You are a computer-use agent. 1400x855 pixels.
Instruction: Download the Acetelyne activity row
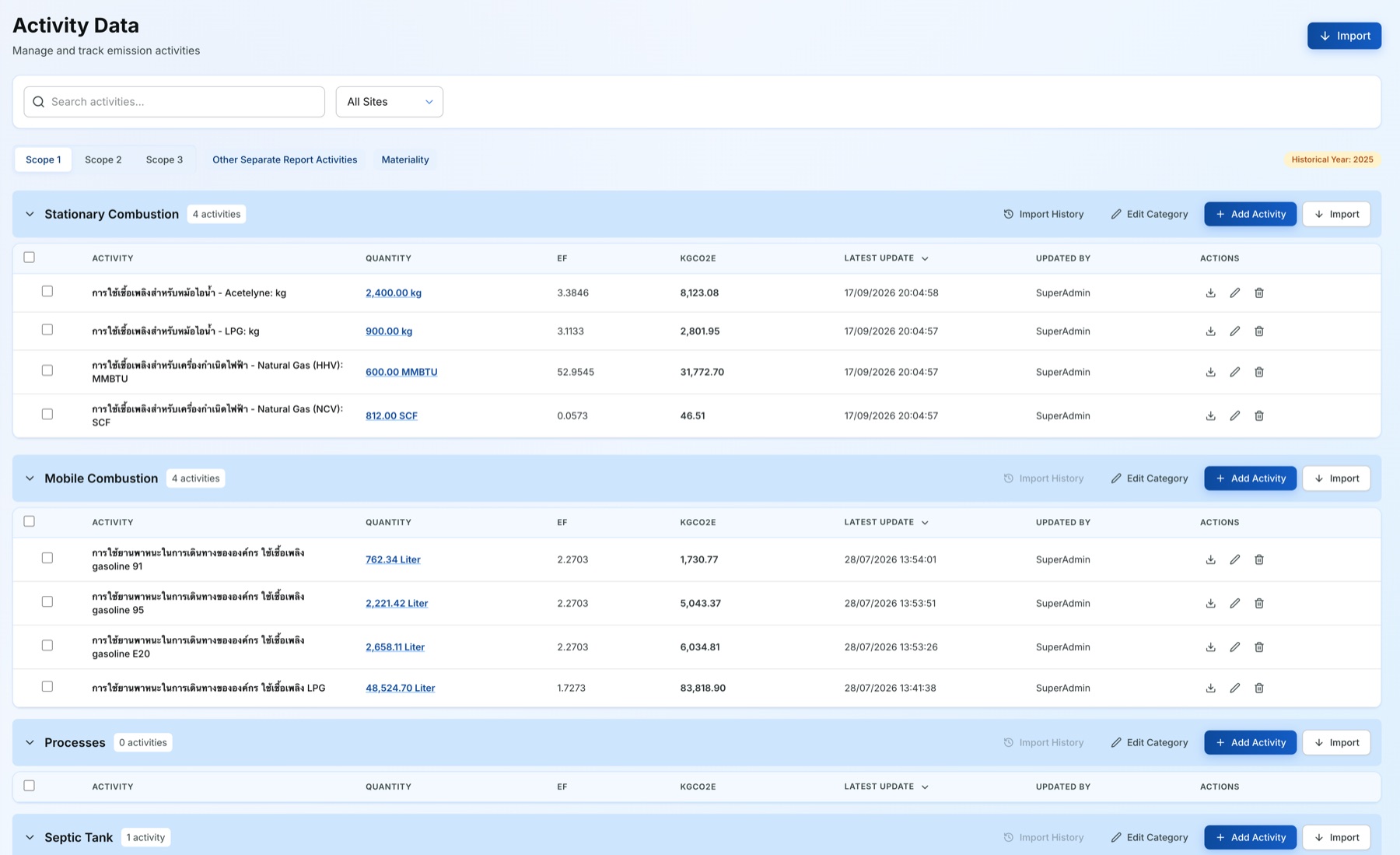coord(1210,293)
